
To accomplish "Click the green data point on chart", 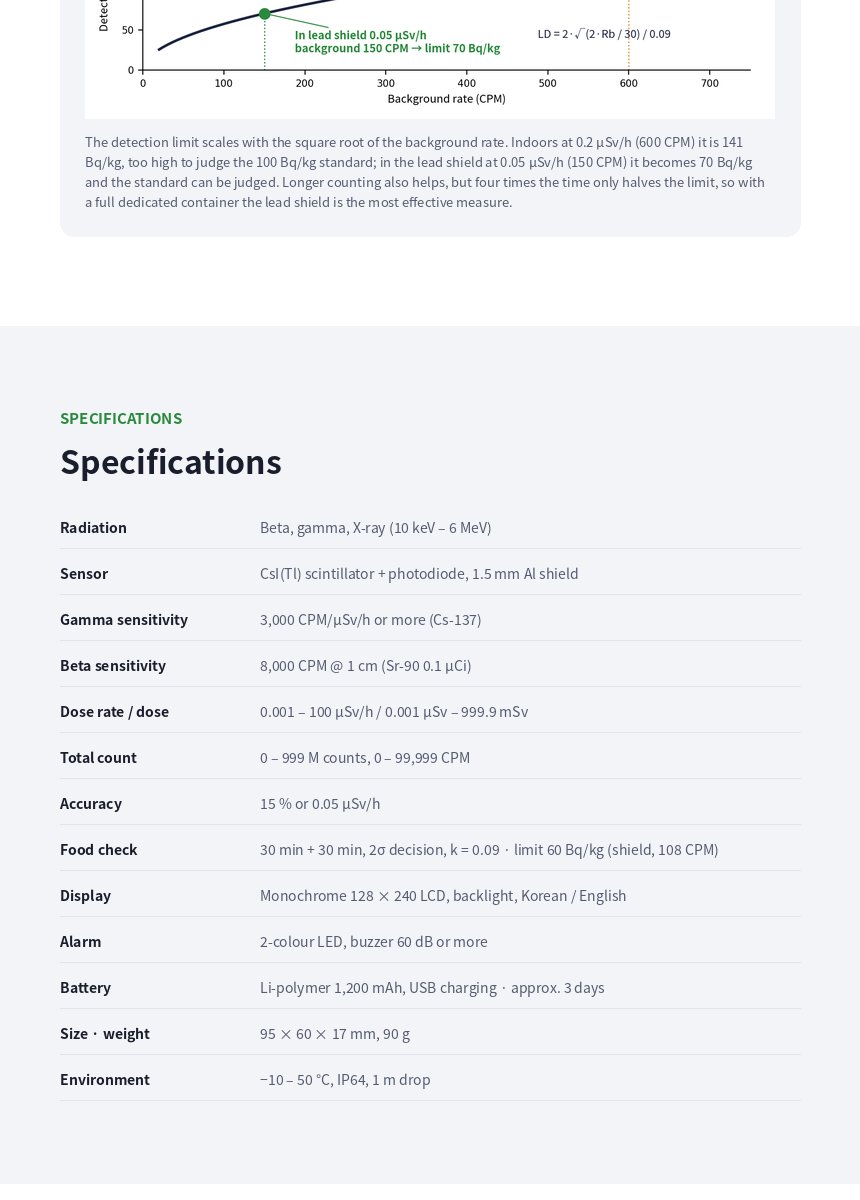I will point(264,14).
